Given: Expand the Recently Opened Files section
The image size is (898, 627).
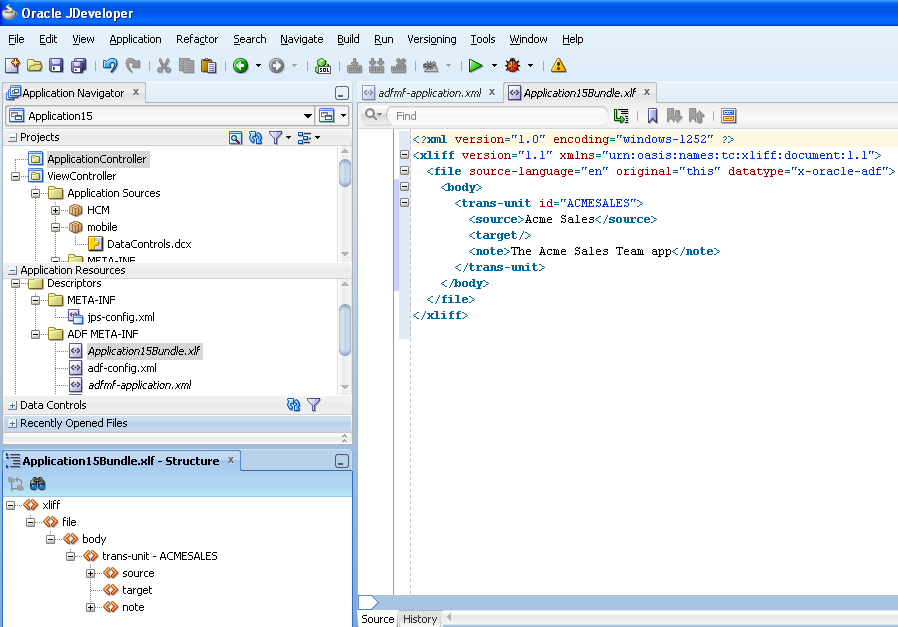Looking at the screenshot, I should tap(13, 424).
